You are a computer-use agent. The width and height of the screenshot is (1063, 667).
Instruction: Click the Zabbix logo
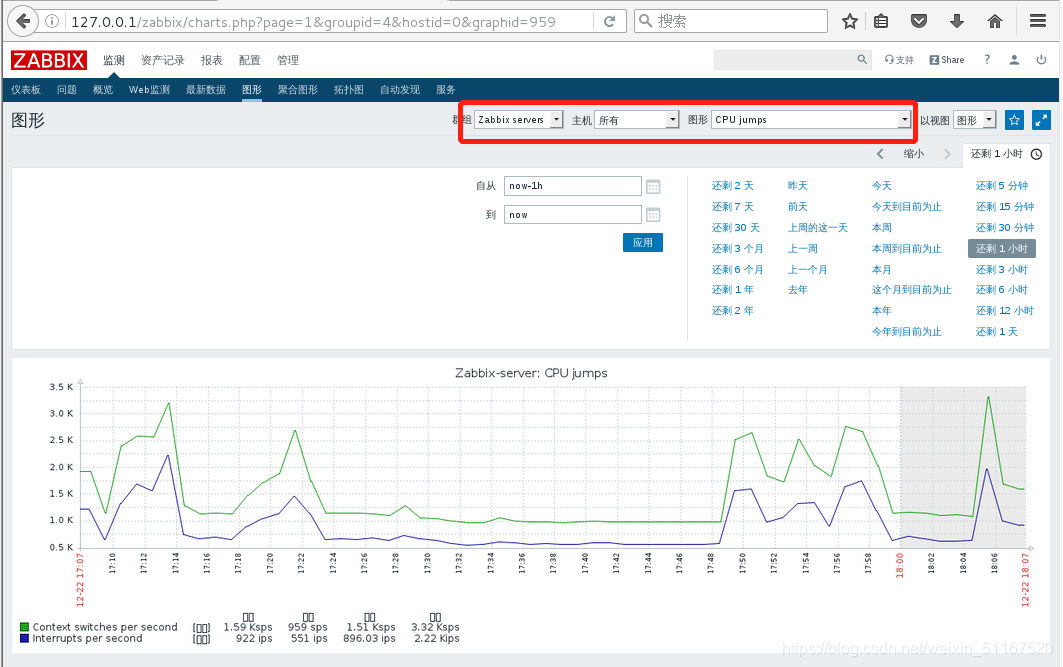click(x=49, y=60)
